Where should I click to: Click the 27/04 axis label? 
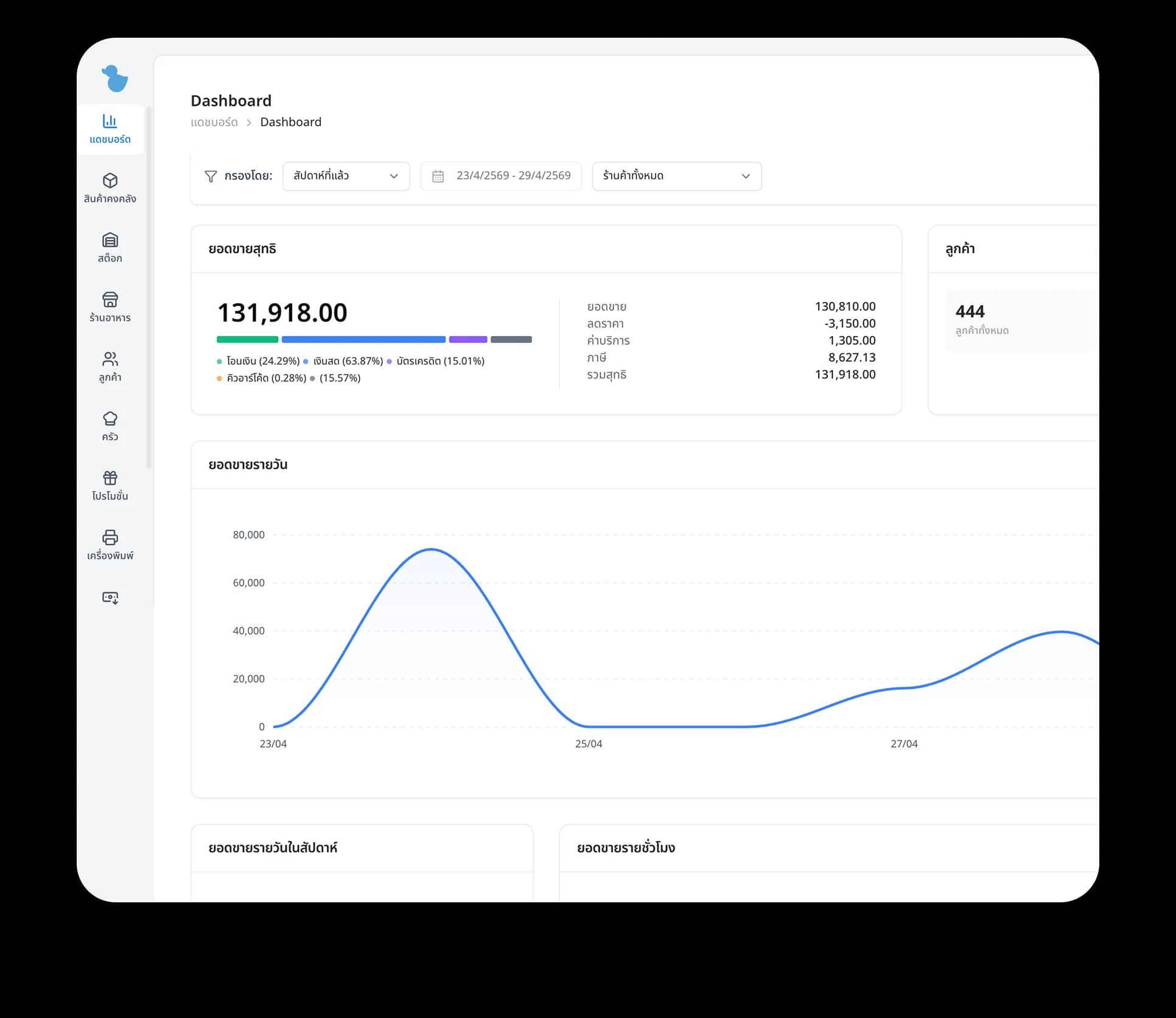pos(904,744)
